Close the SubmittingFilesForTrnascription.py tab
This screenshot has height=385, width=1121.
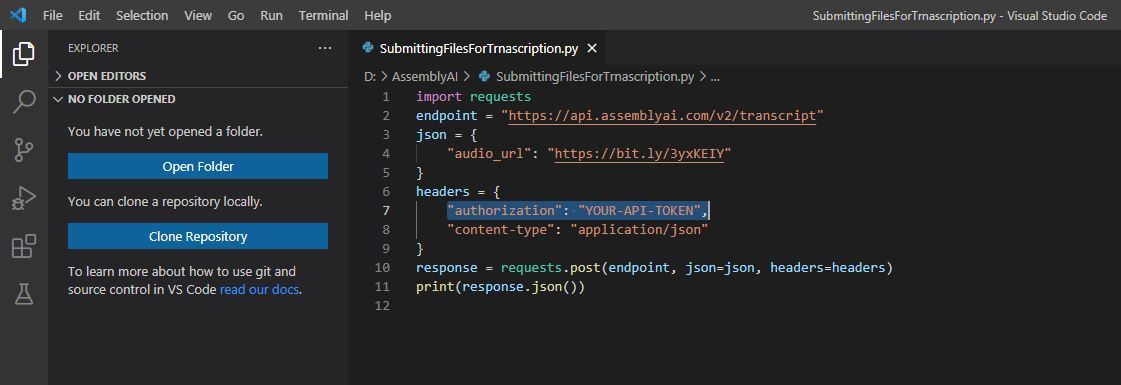pyautogui.click(x=592, y=49)
